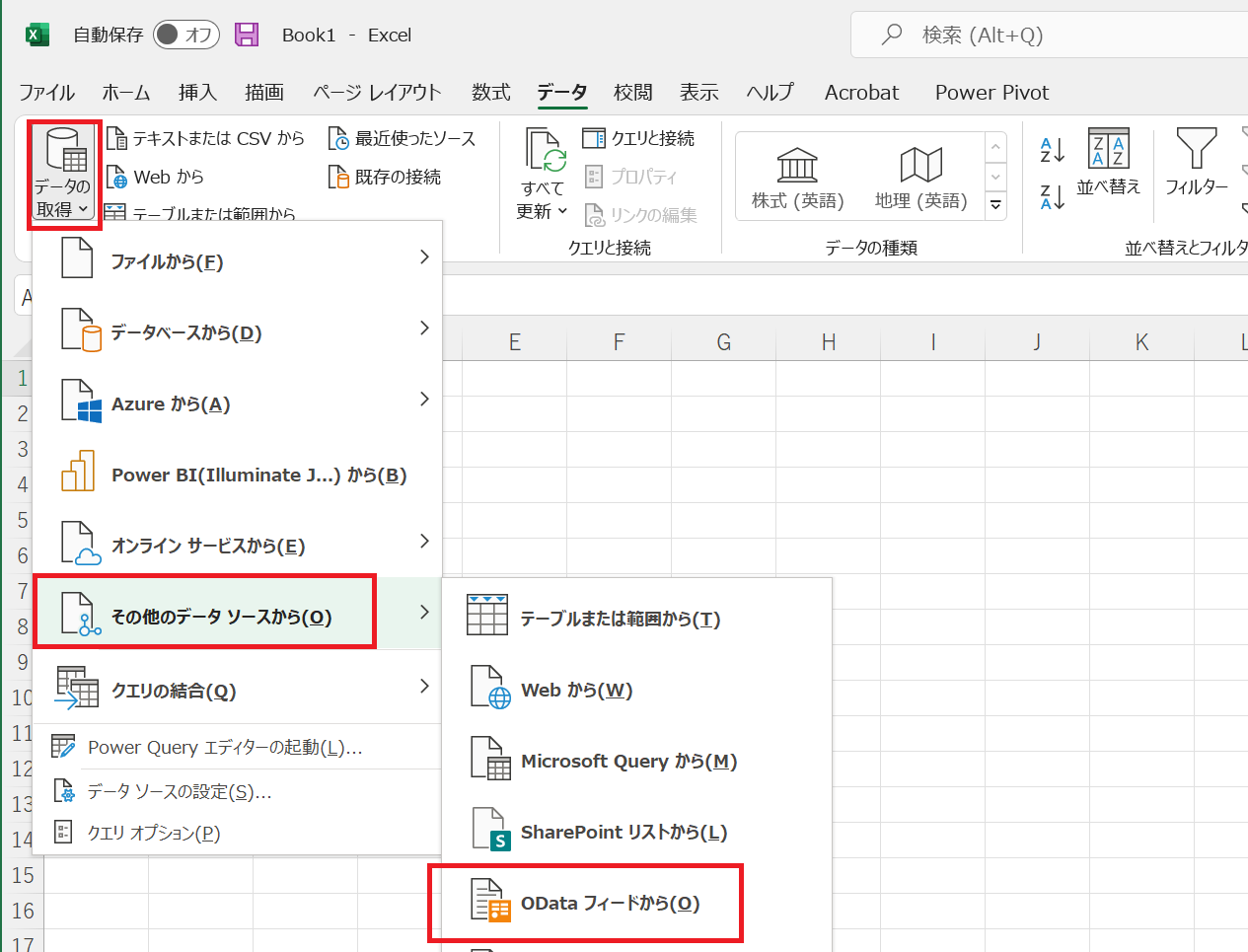
Task: Select column H header
Action: 828,342
